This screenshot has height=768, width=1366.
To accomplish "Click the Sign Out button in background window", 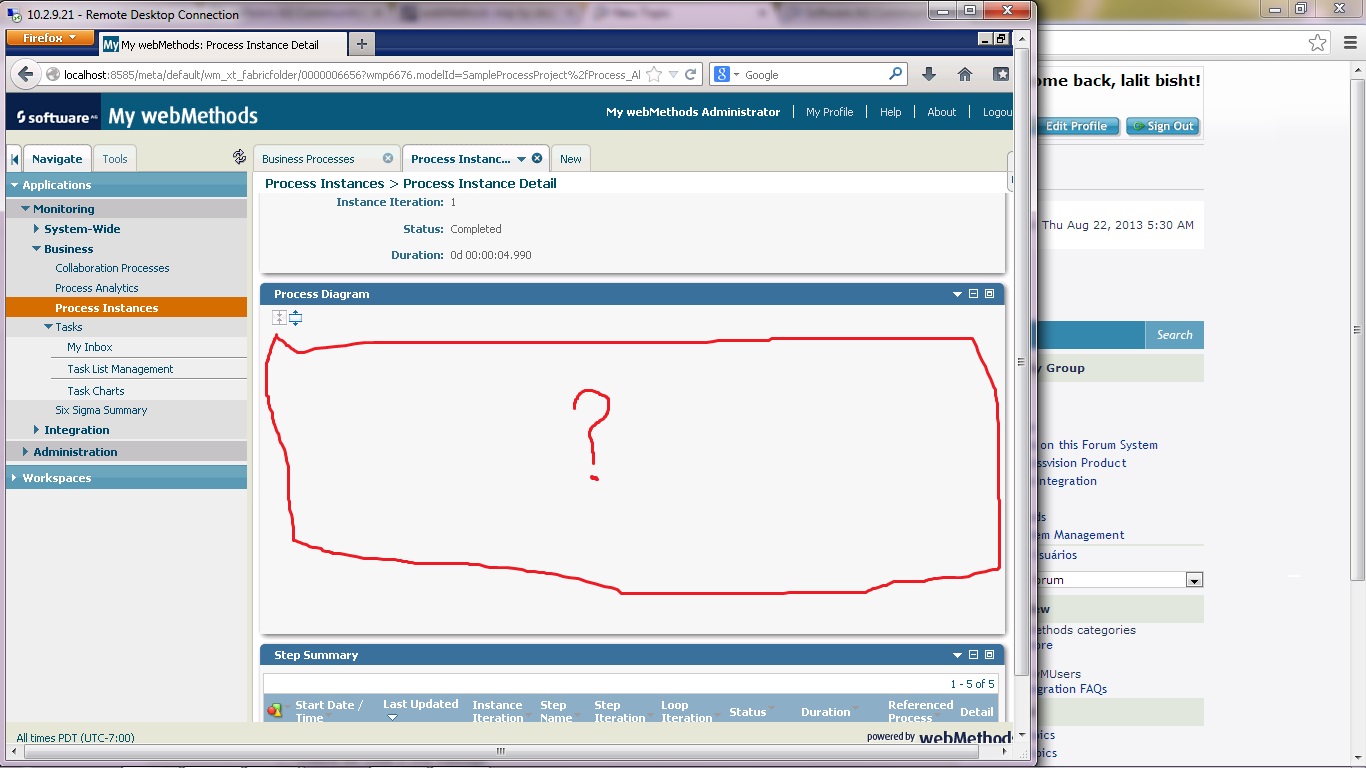I will (1162, 126).
